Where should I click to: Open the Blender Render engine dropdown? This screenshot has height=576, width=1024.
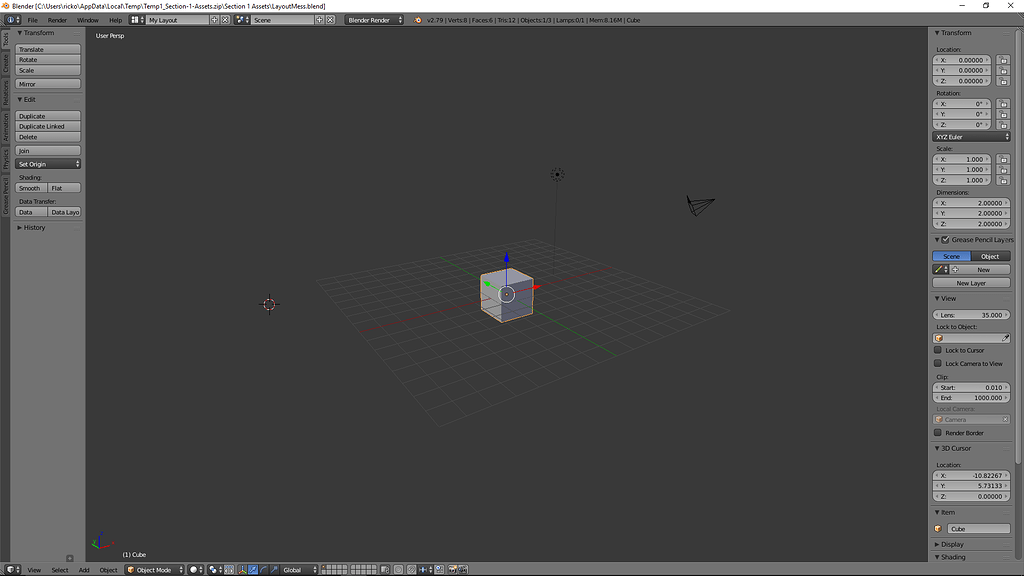[374, 18]
